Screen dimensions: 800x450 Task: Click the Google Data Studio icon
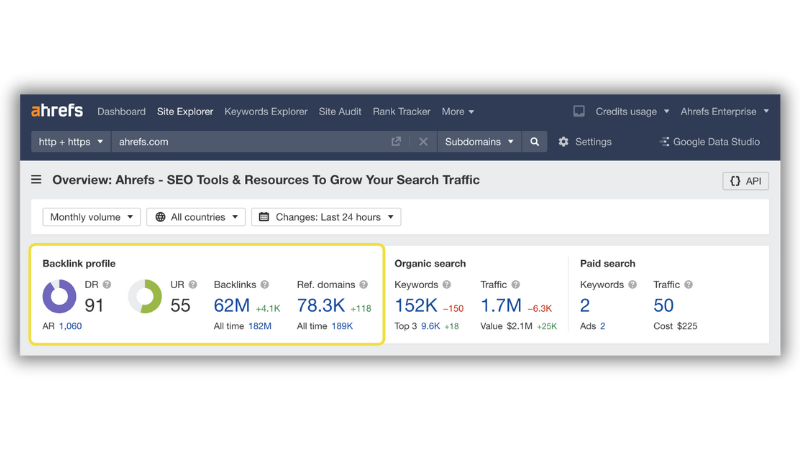tap(664, 142)
